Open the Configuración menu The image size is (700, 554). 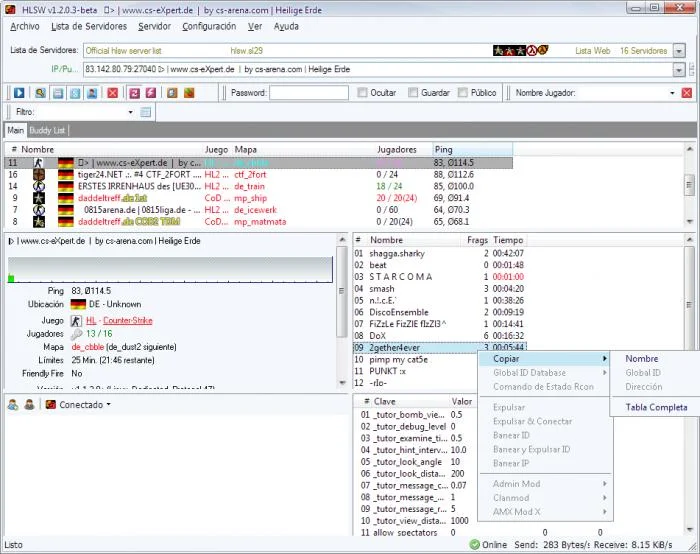(209, 26)
